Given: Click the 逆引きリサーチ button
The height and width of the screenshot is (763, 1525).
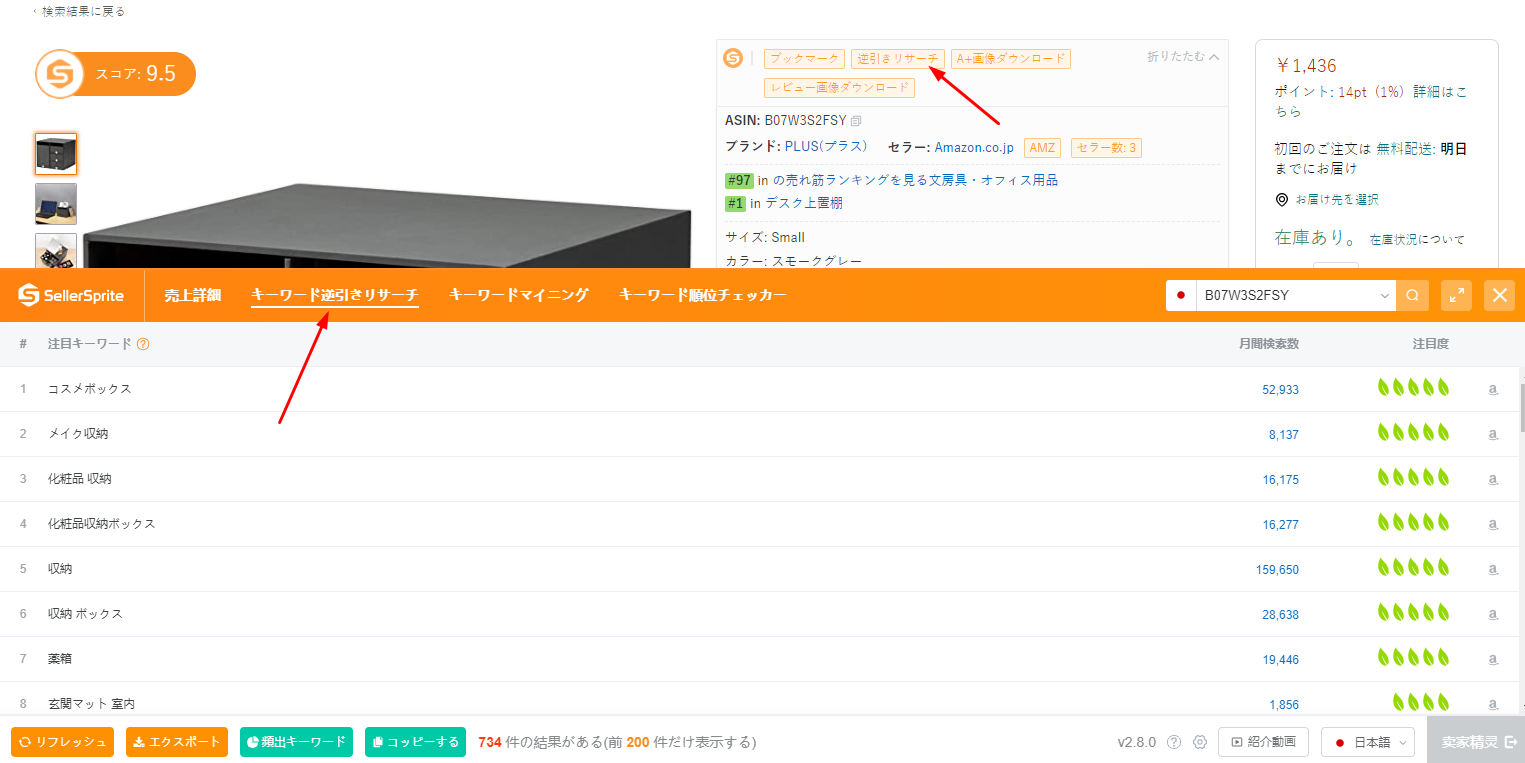Looking at the screenshot, I should coord(898,59).
